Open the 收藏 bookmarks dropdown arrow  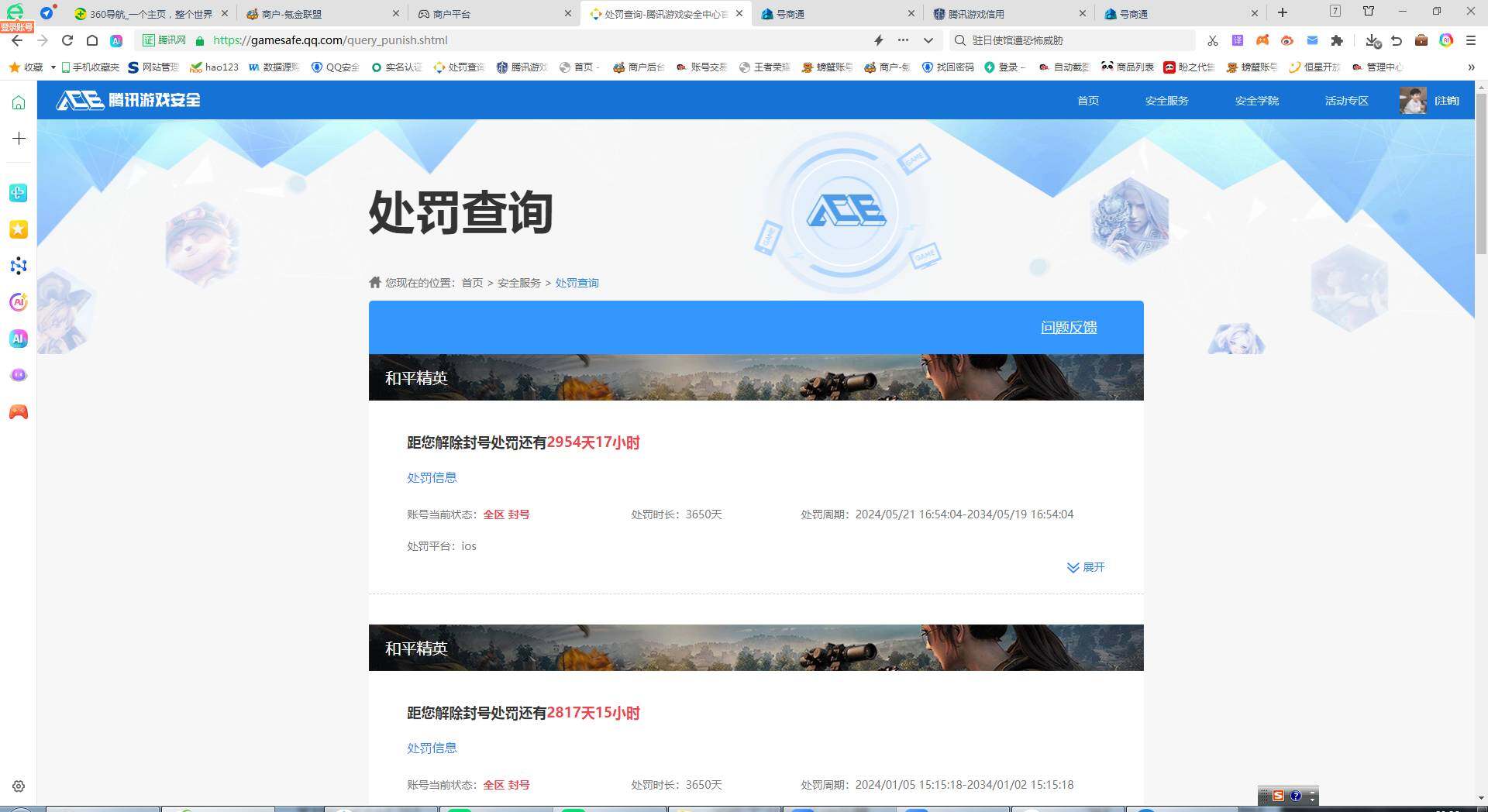coord(52,67)
